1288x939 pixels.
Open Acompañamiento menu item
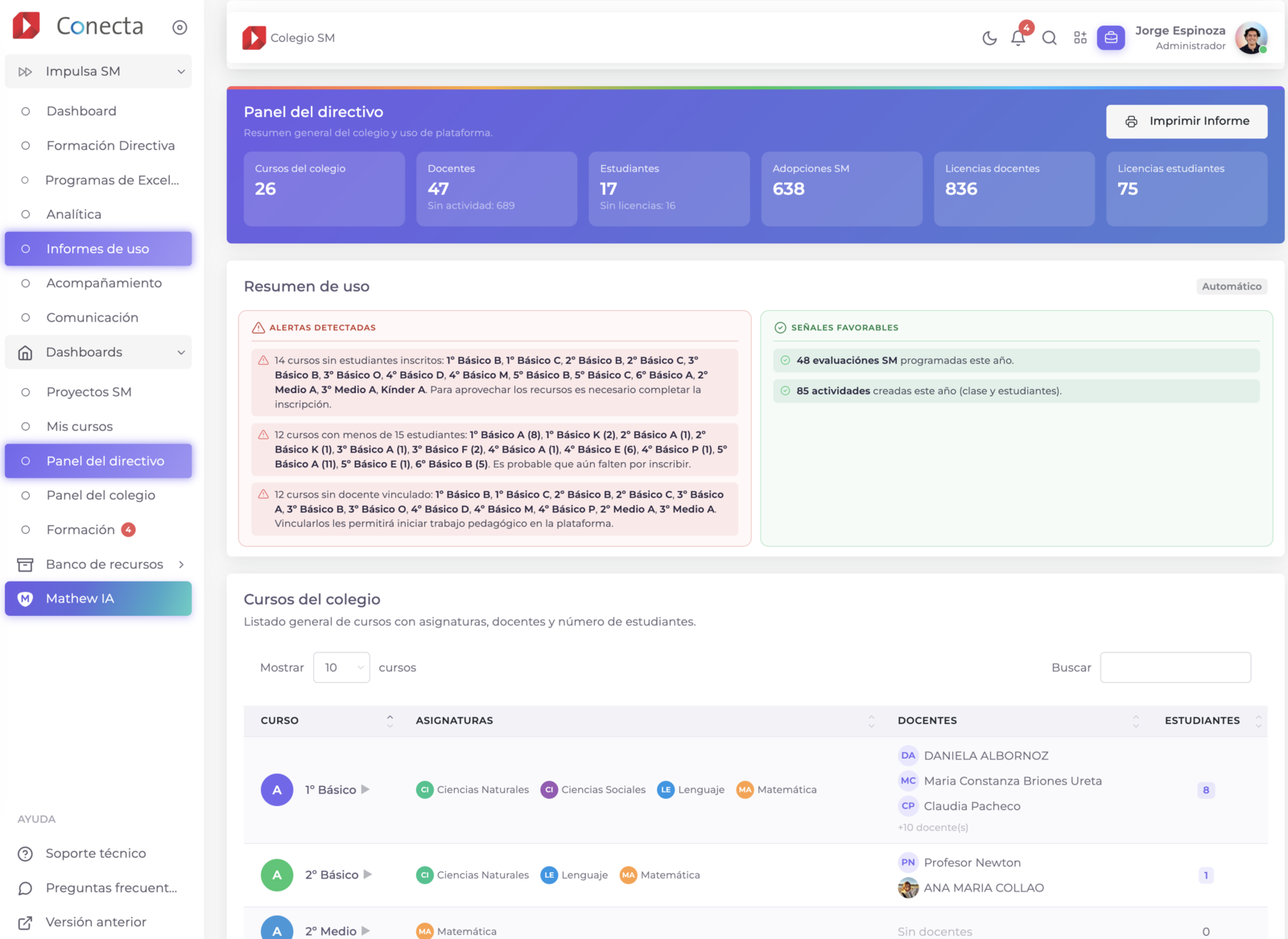point(98,283)
